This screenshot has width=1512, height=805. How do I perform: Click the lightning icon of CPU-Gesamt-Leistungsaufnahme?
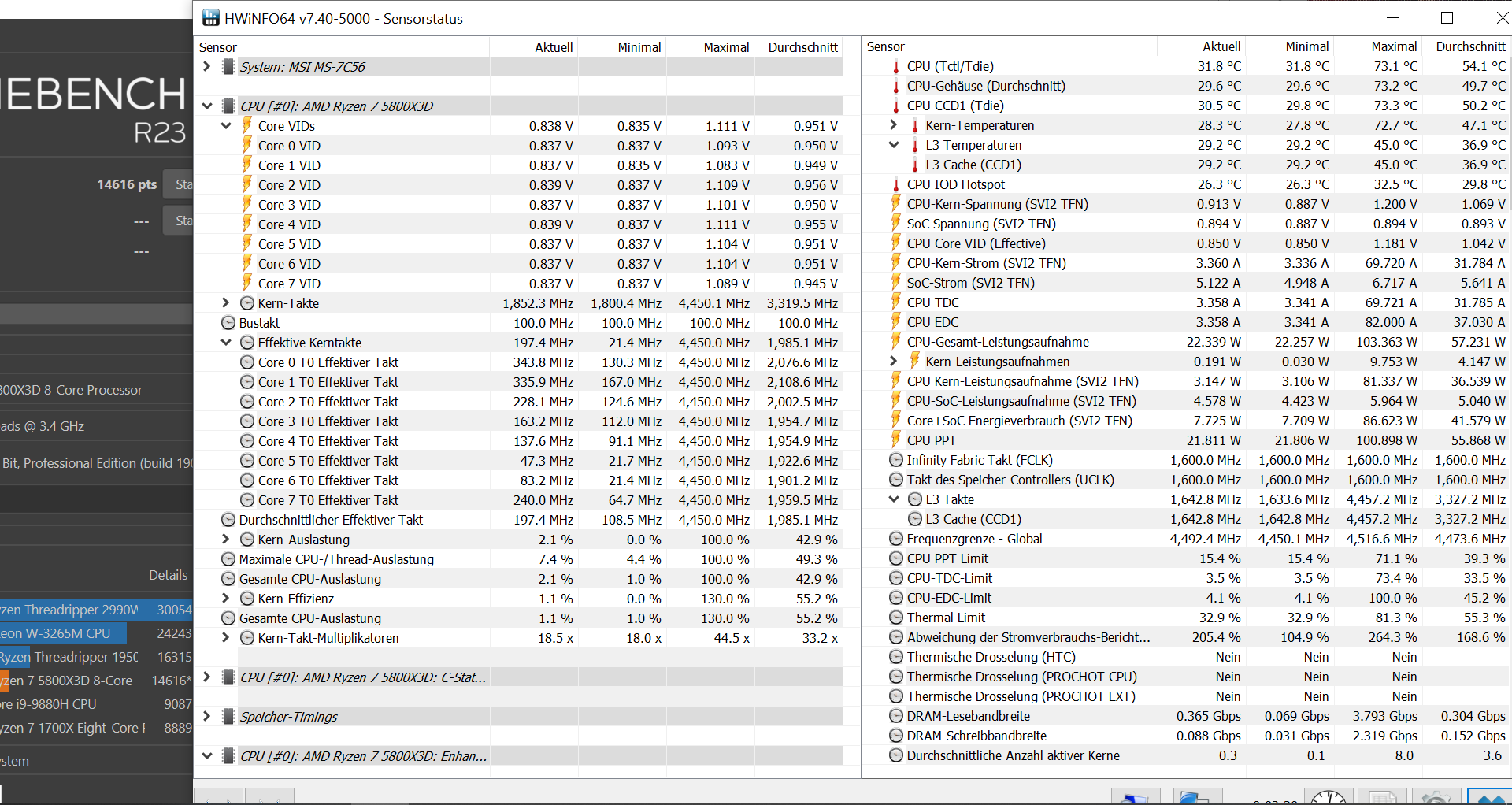[895, 342]
